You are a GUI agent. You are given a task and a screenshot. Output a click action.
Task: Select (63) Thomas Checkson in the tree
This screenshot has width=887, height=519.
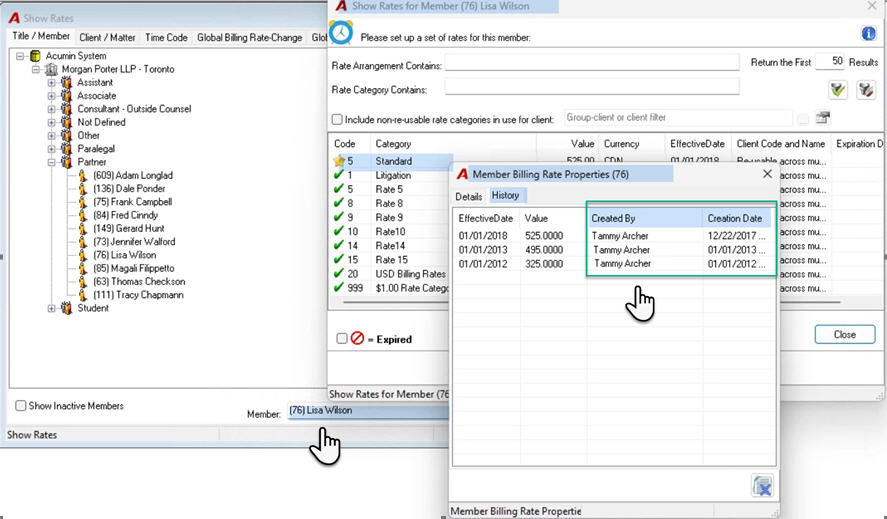click(139, 282)
